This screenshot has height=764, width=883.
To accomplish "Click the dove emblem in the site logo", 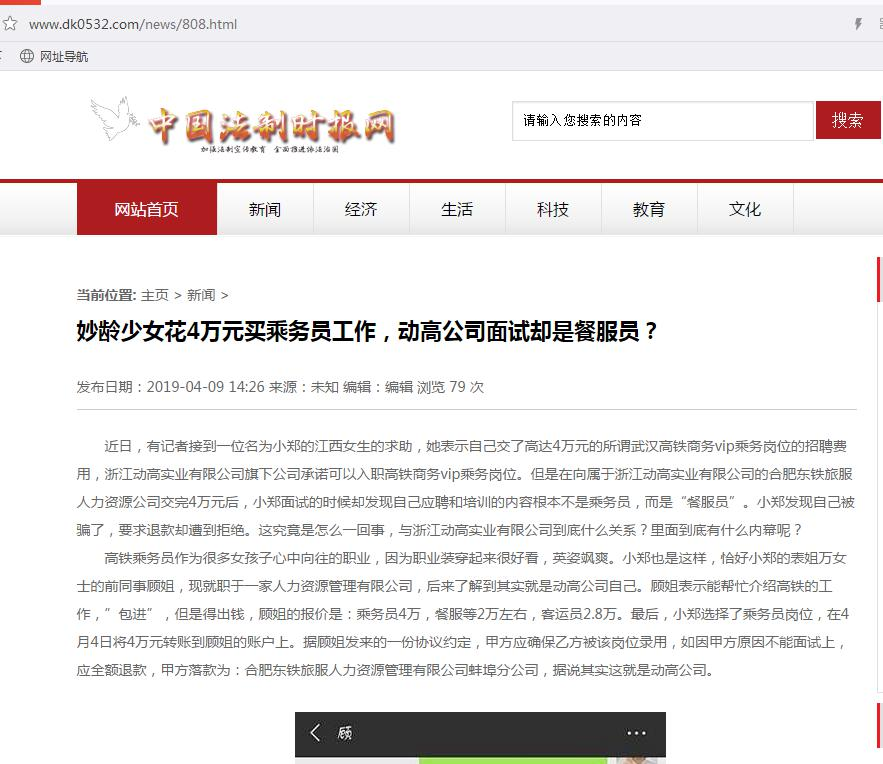I will coord(113,119).
